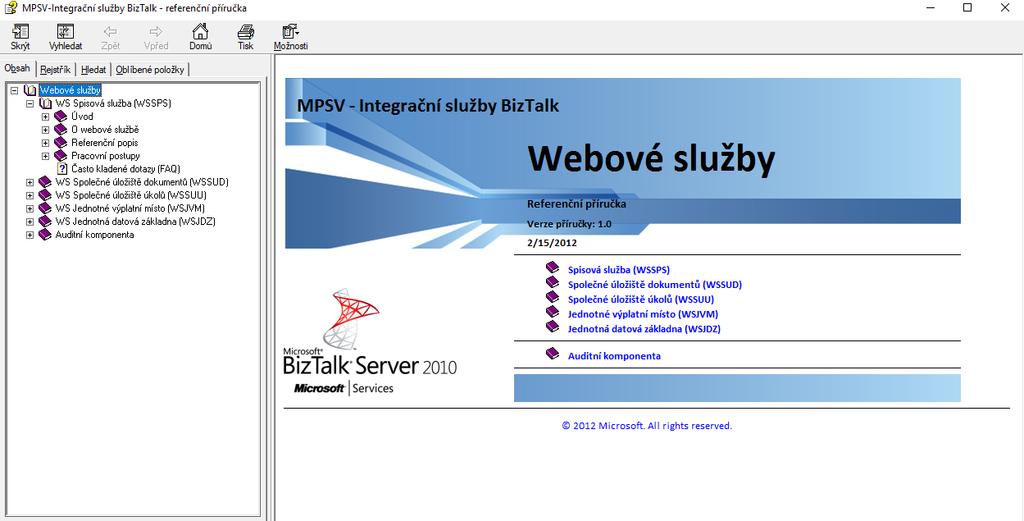
Task: Click the book icon beside WS Společné úložiště dokumentů
Action: [x=45, y=182]
